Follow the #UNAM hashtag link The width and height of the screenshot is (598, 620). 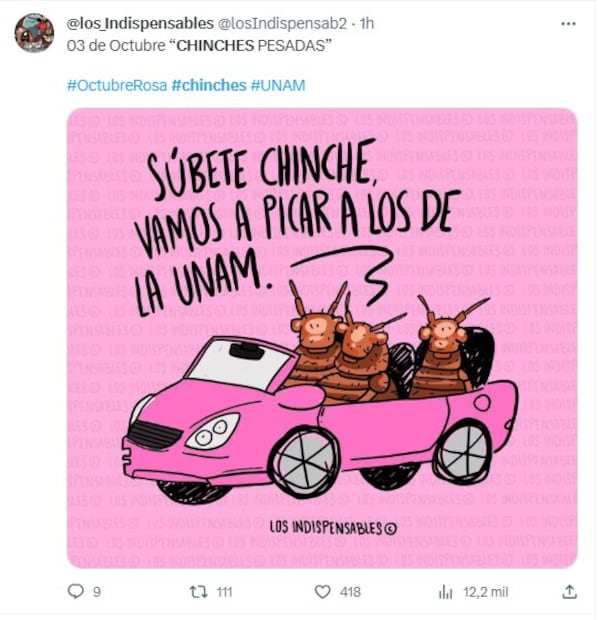(x=278, y=85)
